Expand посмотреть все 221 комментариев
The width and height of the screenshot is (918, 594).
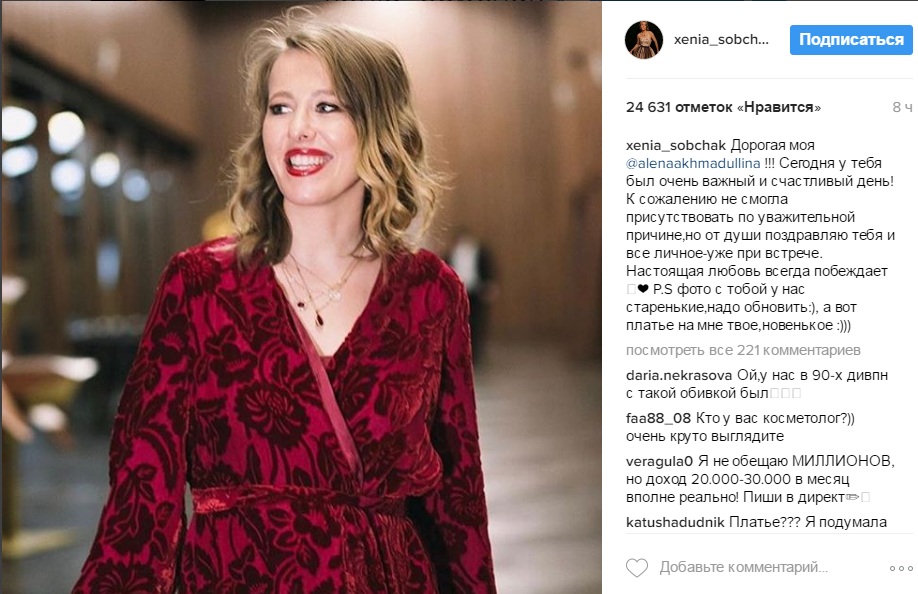pos(744,351)
